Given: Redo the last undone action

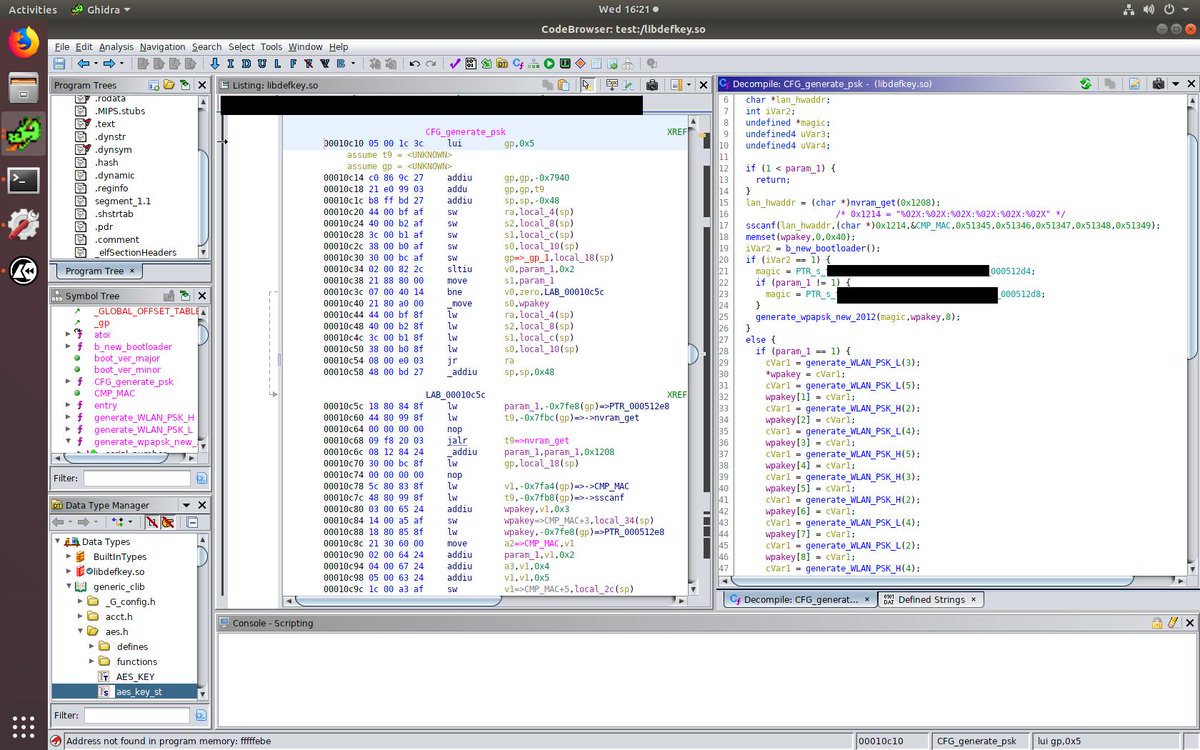Looking at the screenshot, I should pyautogui.click(x=431, y=62).
